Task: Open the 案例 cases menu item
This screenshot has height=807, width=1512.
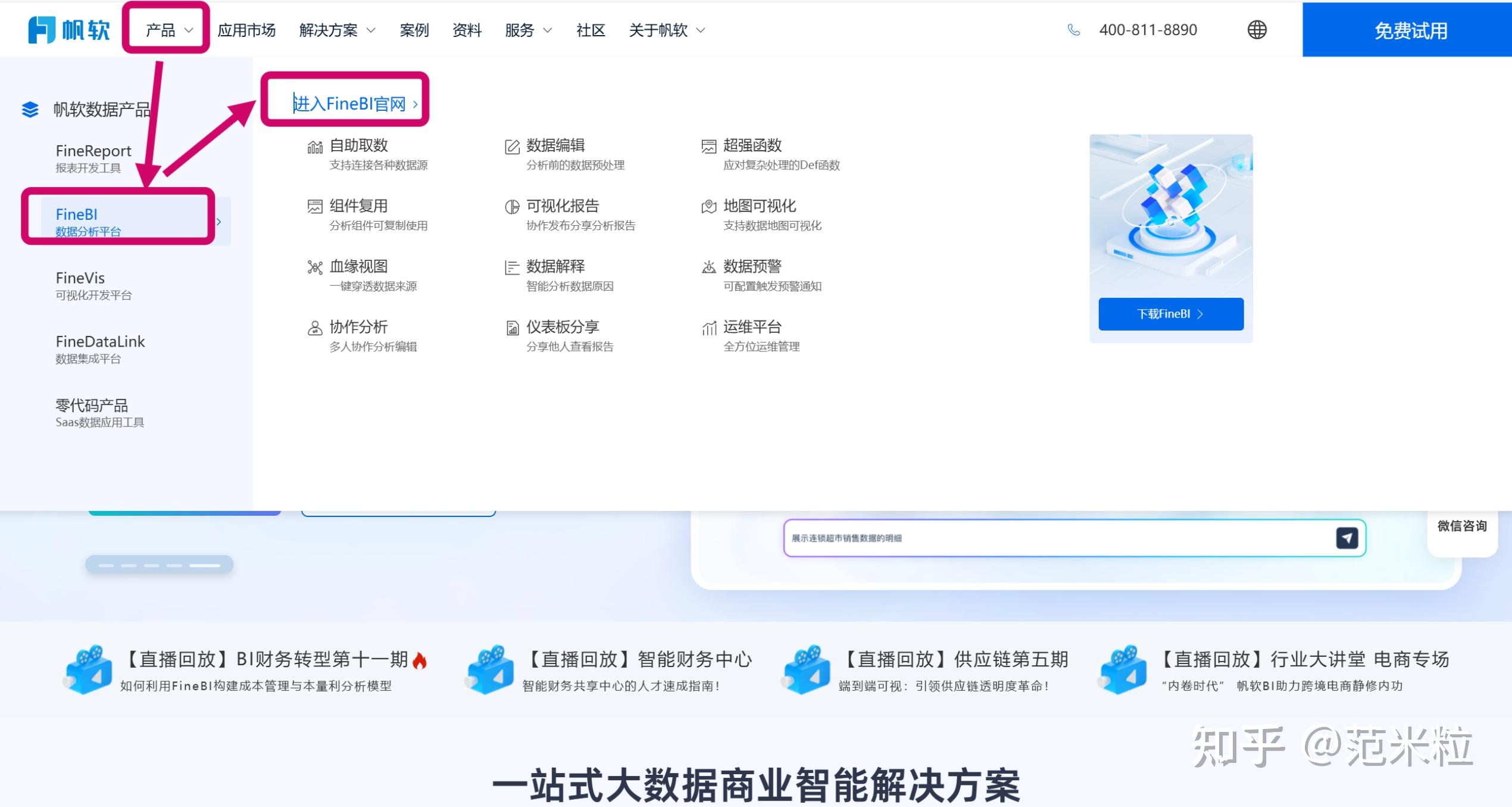Action: click(414, 30)
